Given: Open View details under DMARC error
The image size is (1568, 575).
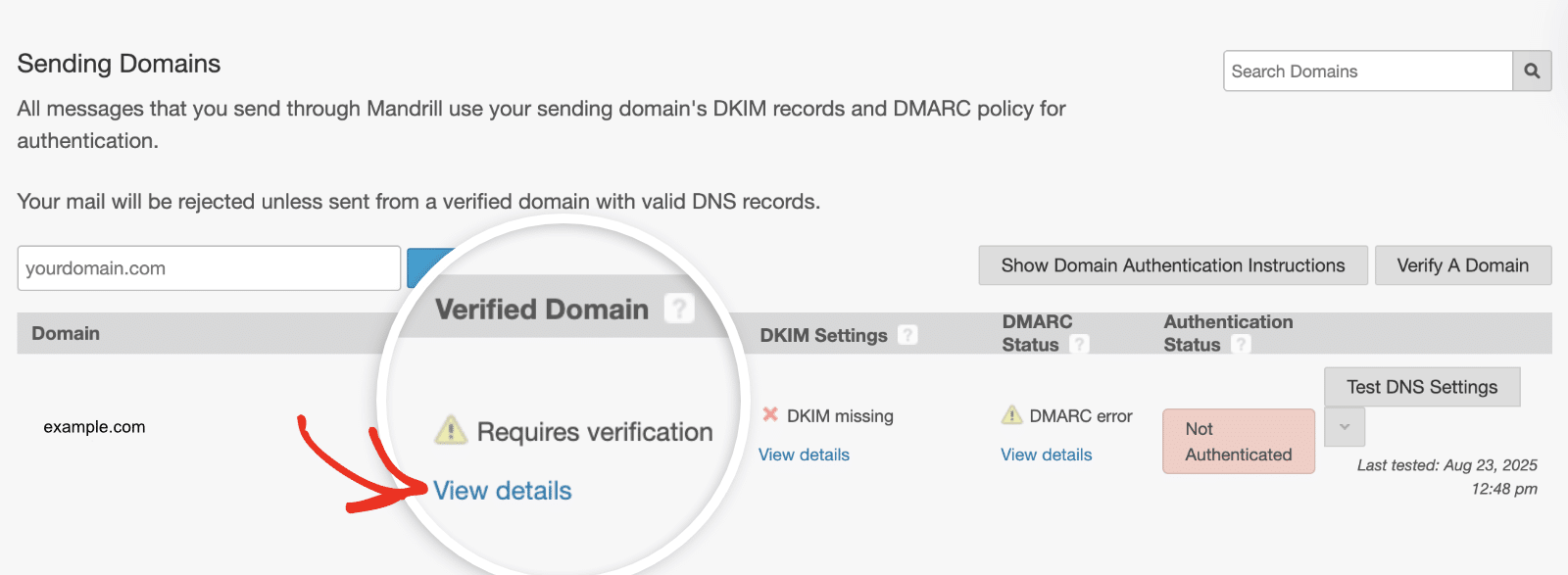Looking at the screenshot, I should coord(1046,455).
